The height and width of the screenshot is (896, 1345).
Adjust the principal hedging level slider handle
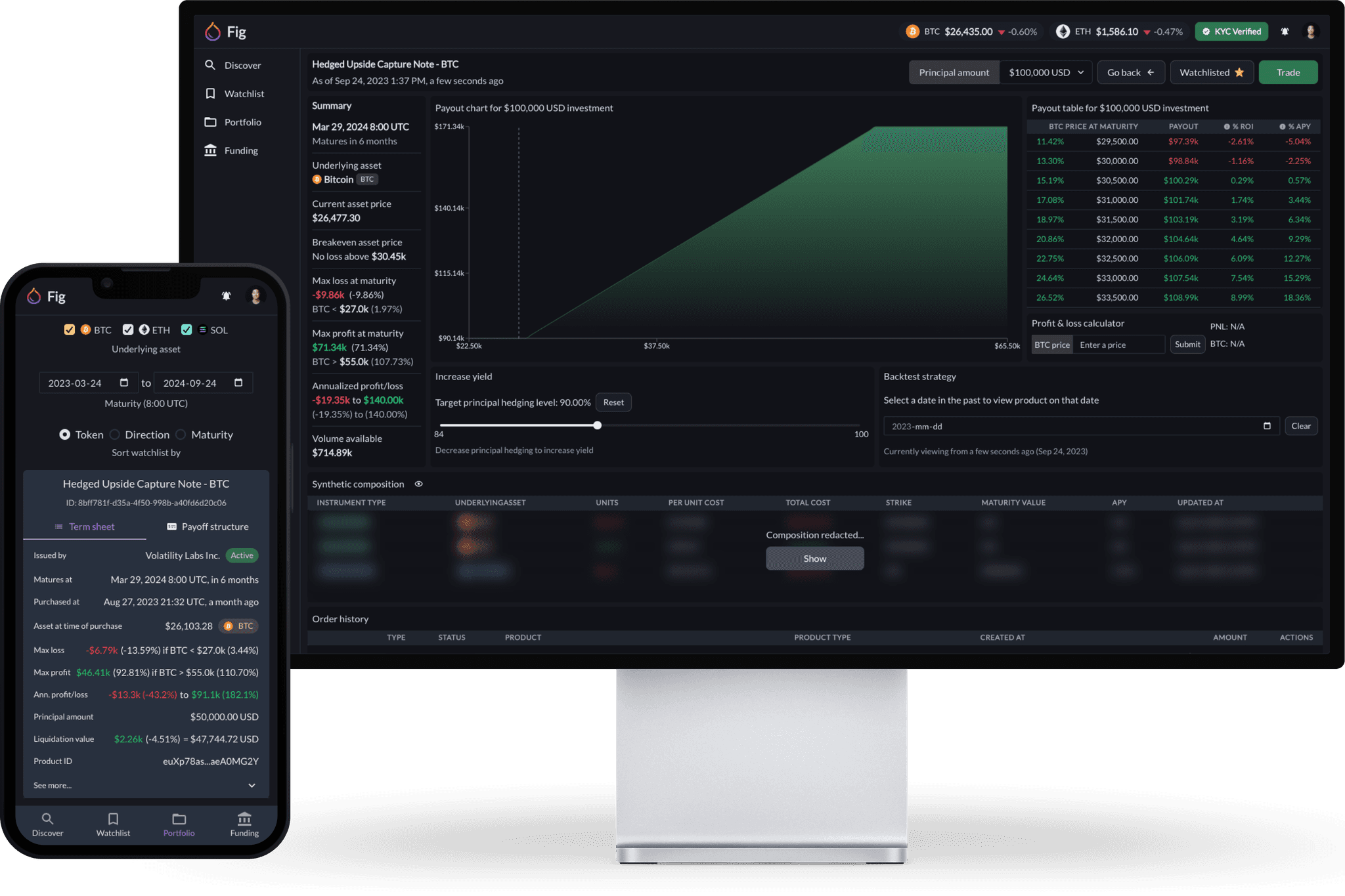coord(597,425)
